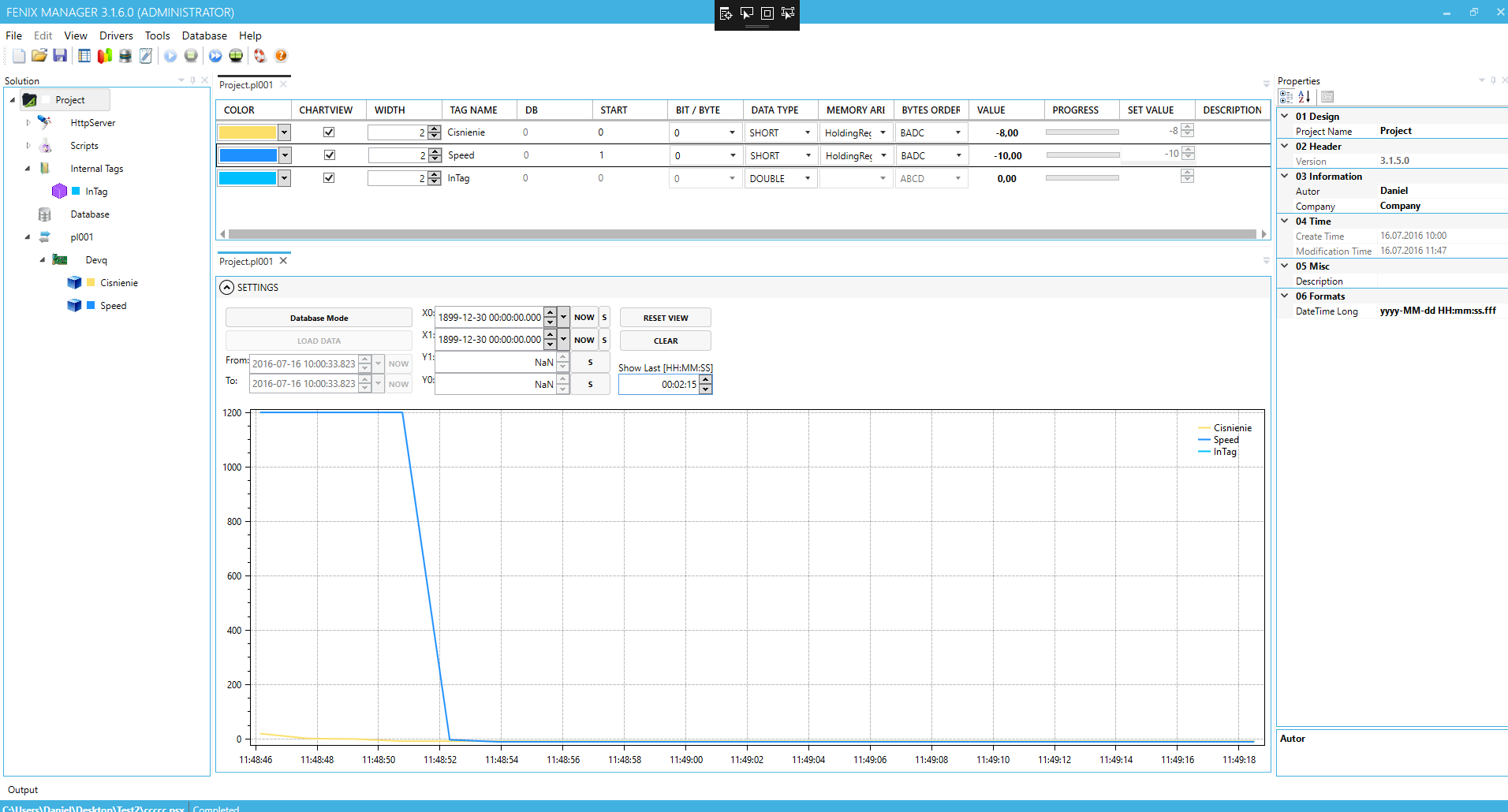Disable CHARTVIEW for the Cisnienie tag

pyautogui.click(x=329, y=132)
